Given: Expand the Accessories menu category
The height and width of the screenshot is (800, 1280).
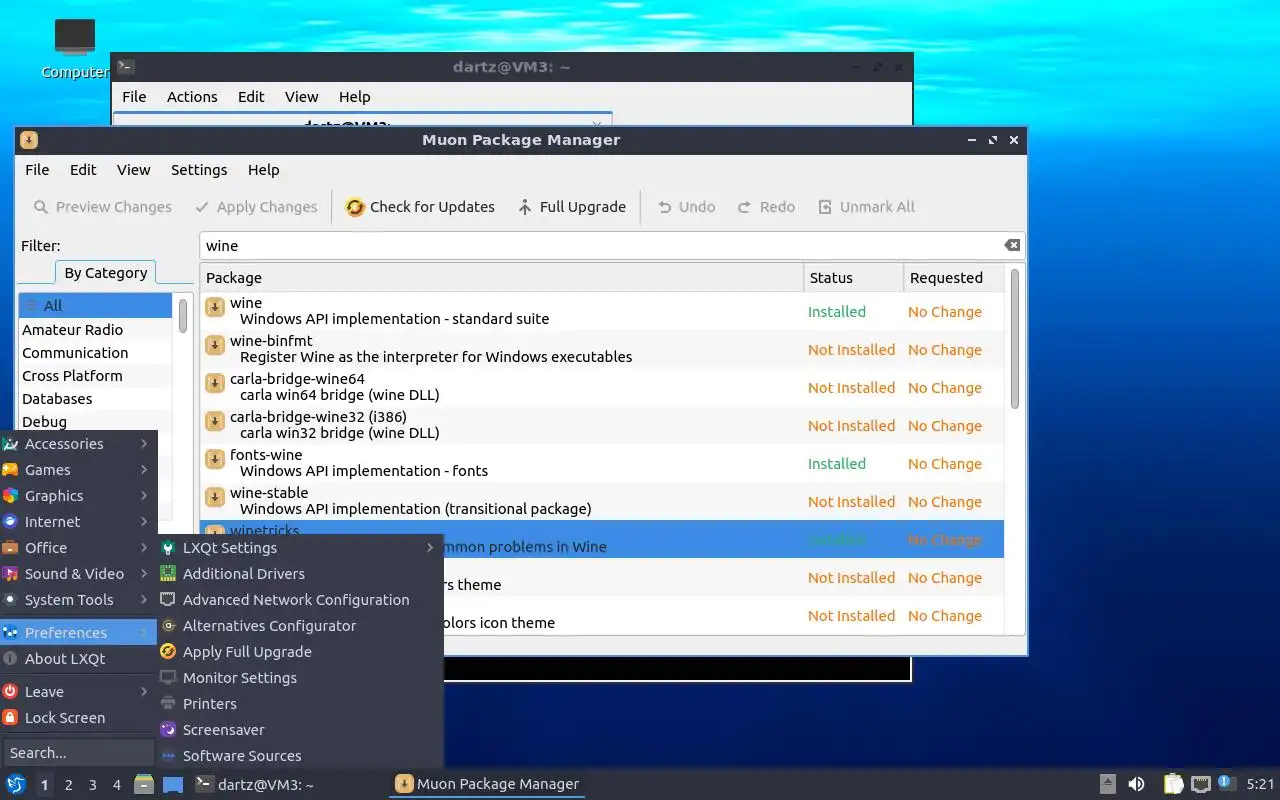Looking at the screenshot, I should (x=78, y=444).
